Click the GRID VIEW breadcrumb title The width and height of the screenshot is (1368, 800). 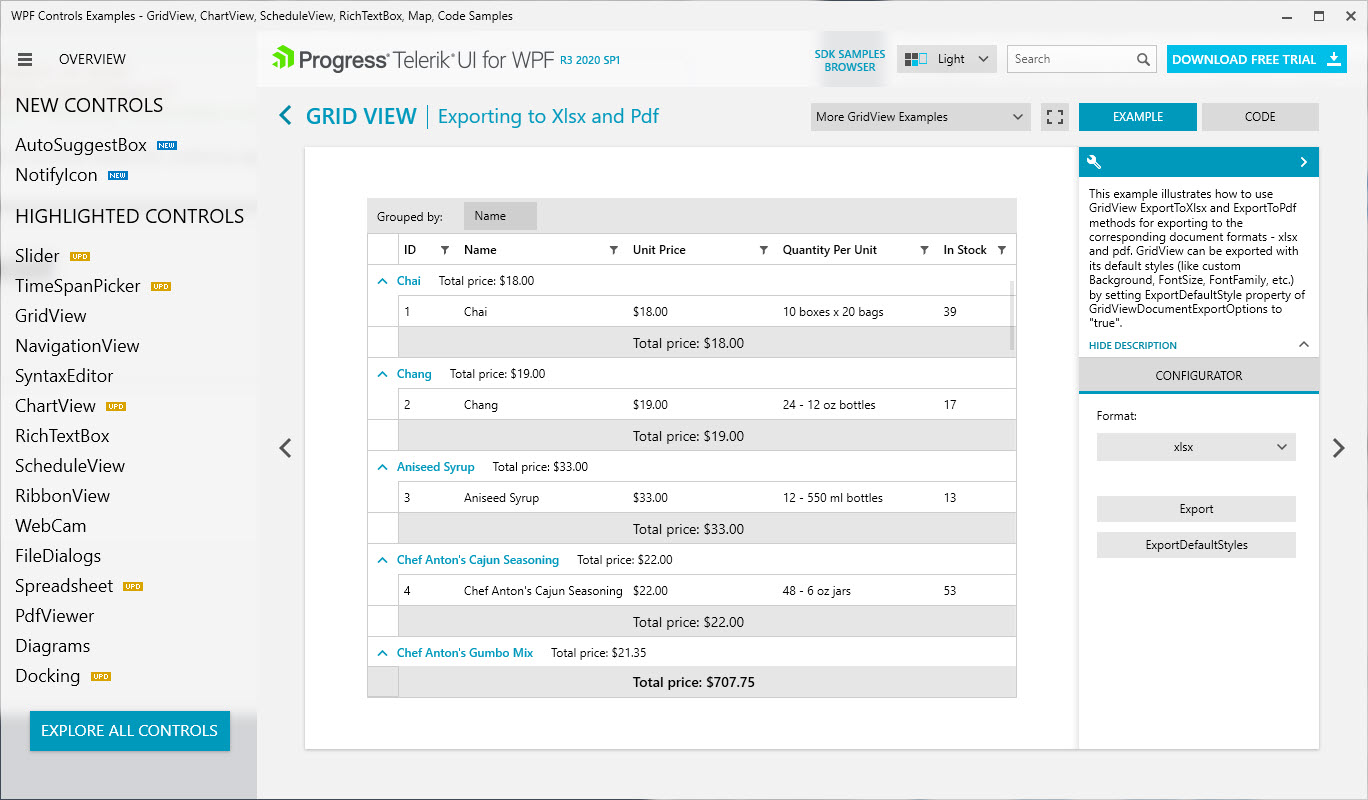tap(361, 116)
